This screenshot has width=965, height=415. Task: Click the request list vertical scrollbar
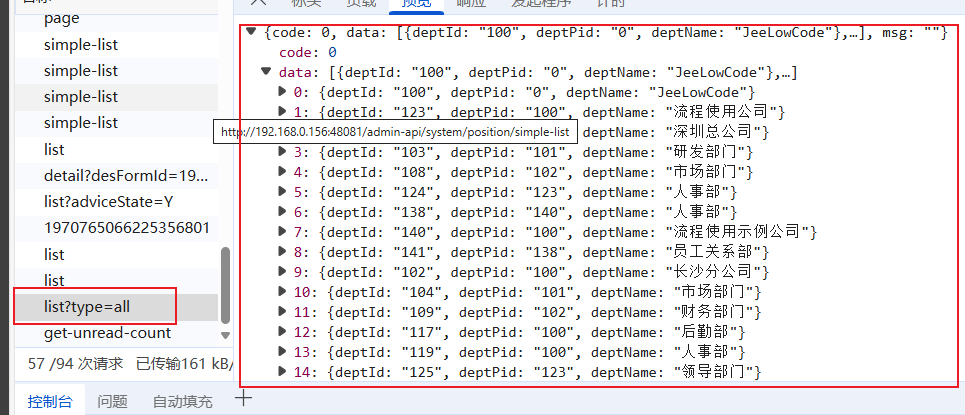tap(225, 290)
